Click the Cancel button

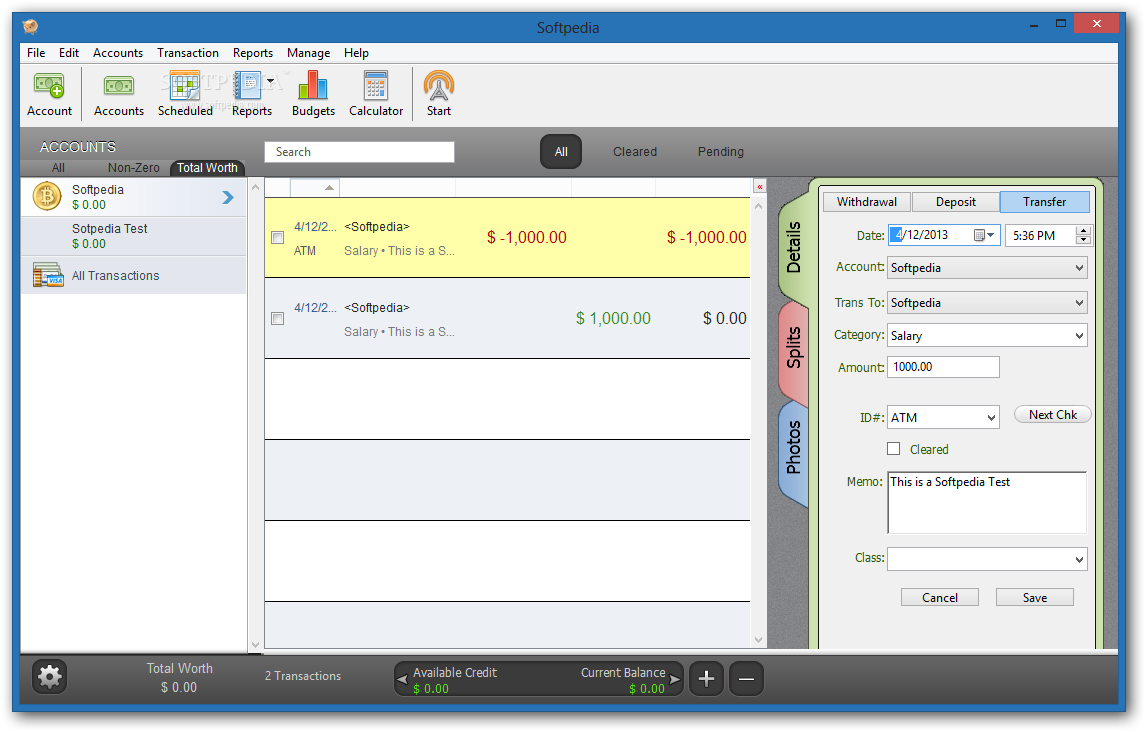coord(940,598)
